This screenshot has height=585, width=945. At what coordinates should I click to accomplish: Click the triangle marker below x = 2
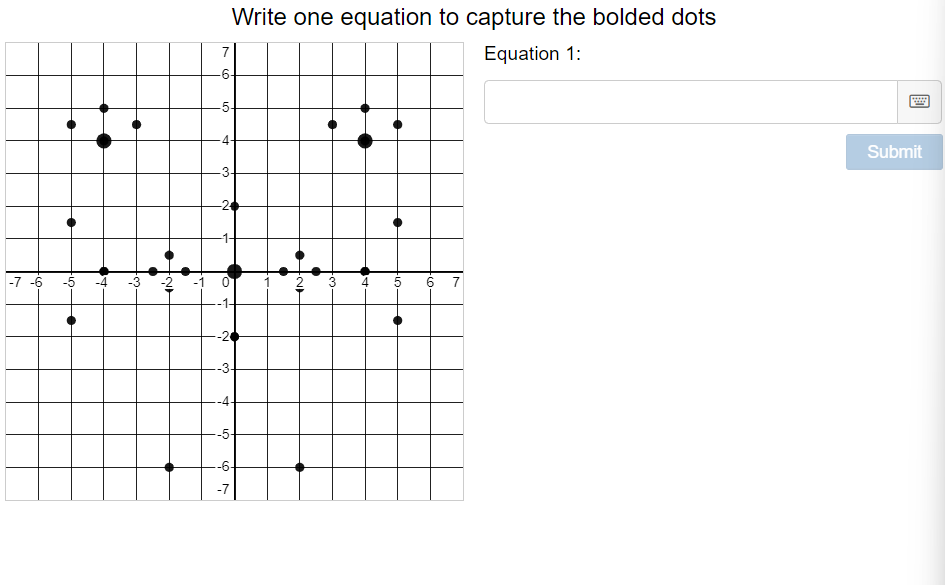pyautogui.click(x=300, y=292)
